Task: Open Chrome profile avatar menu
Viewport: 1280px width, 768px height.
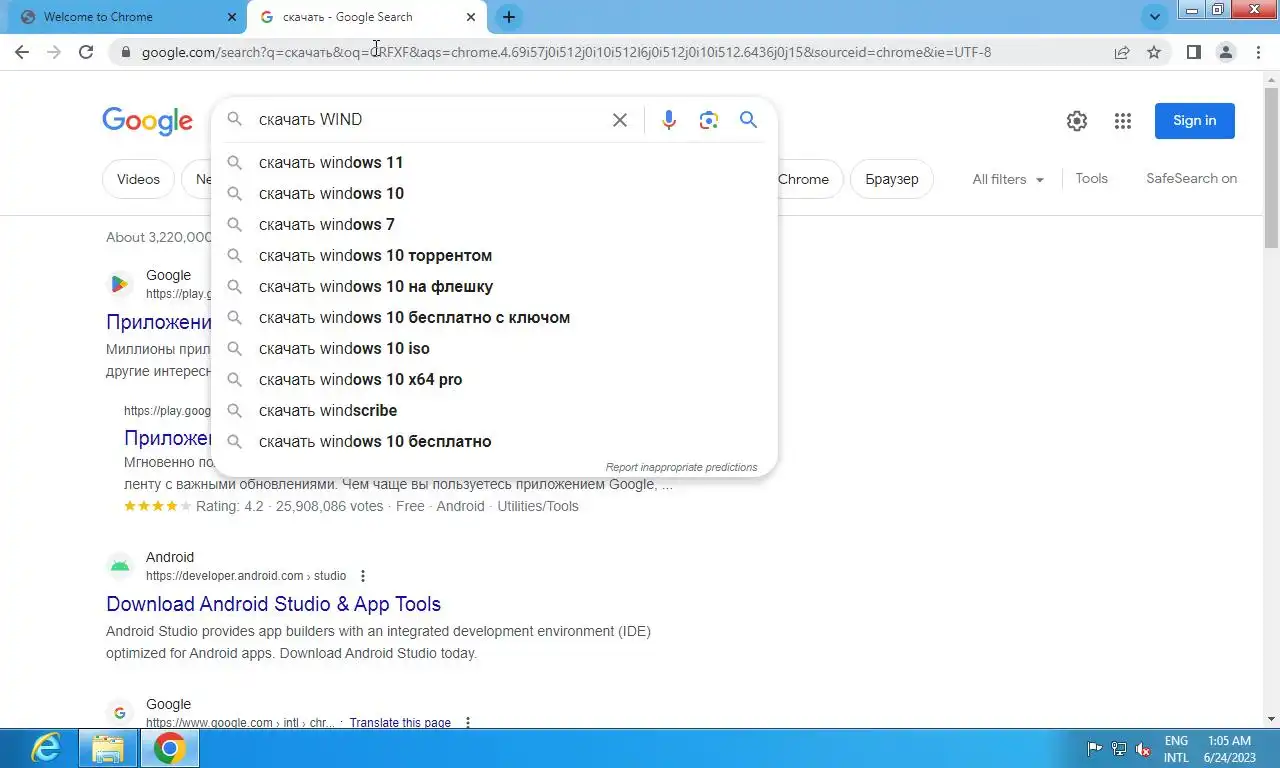Action: pyautogui.click(x=1226, y=52)
